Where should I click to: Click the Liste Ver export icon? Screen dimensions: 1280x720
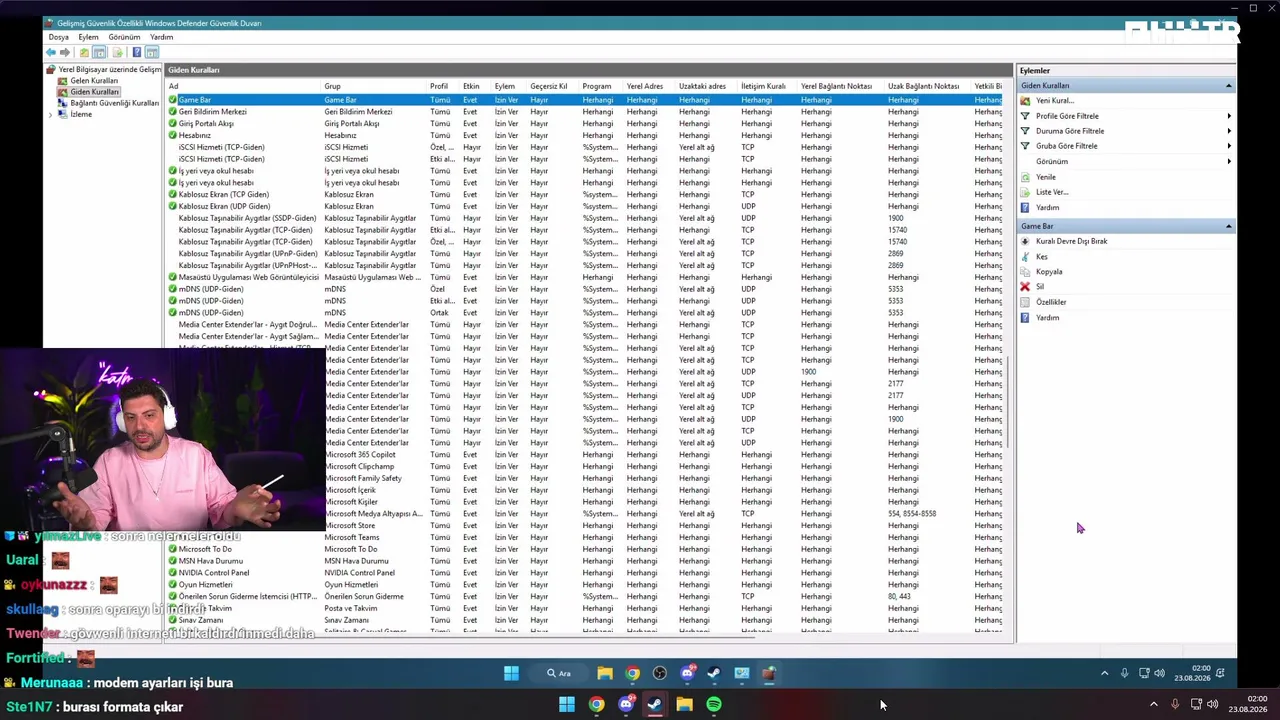[1025, 192]
